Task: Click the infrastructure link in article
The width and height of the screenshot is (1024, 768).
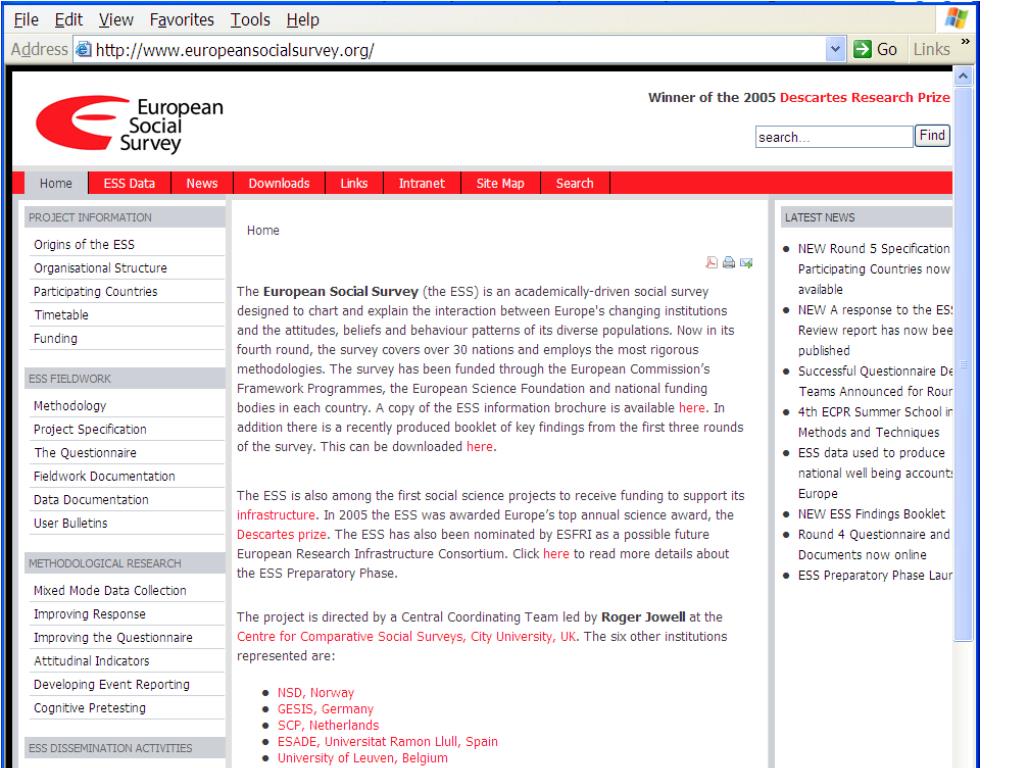Action: coord(276,515)
